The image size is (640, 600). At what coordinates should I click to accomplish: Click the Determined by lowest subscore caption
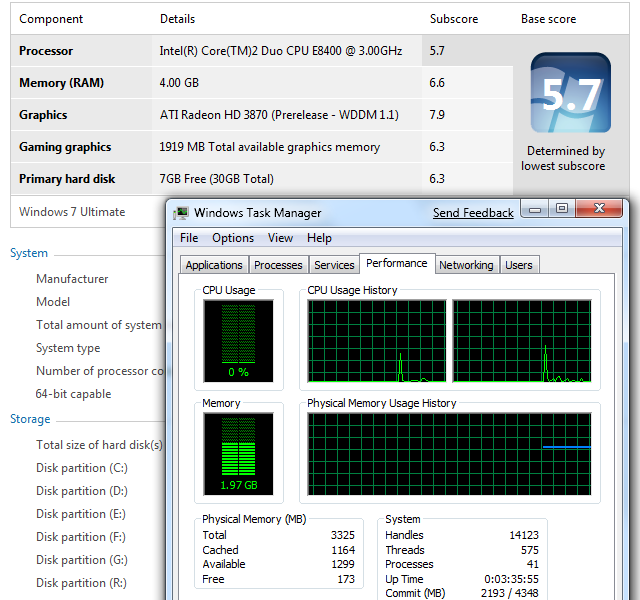pyautogui.click(x=563, y=158)
